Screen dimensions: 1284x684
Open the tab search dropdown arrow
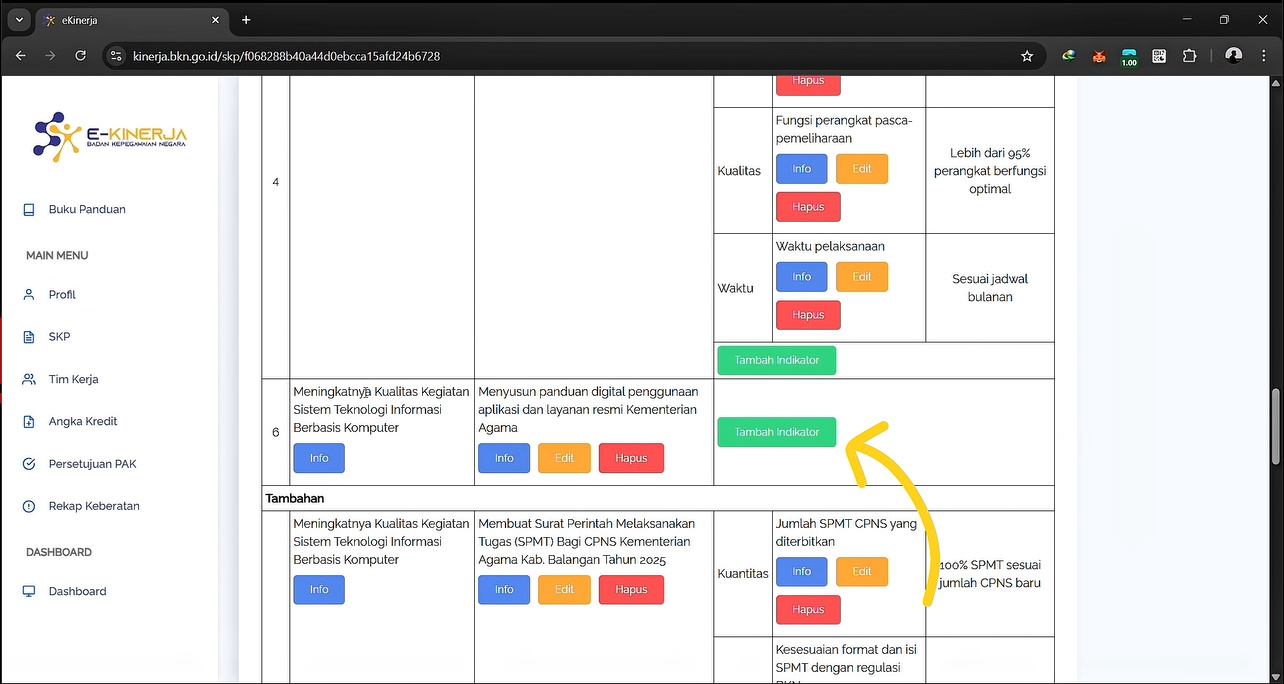(18, 20)
